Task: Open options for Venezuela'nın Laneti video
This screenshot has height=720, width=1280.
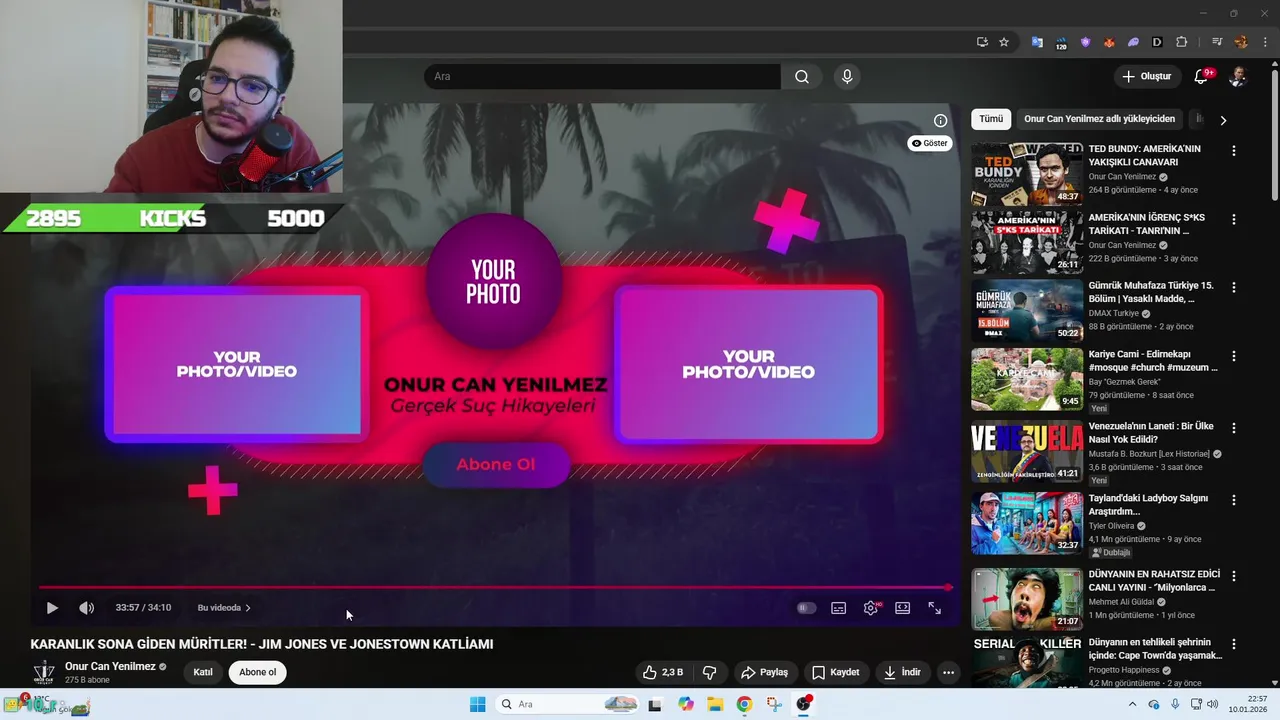Action: click(x=1233, y=428)
